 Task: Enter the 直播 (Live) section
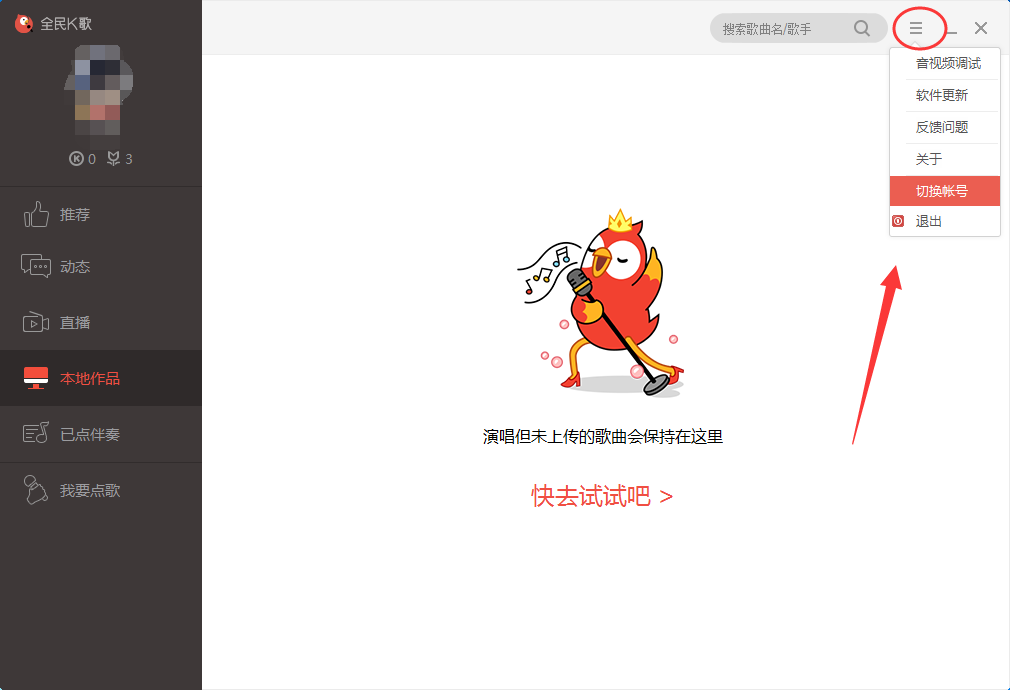coord(35,321)
